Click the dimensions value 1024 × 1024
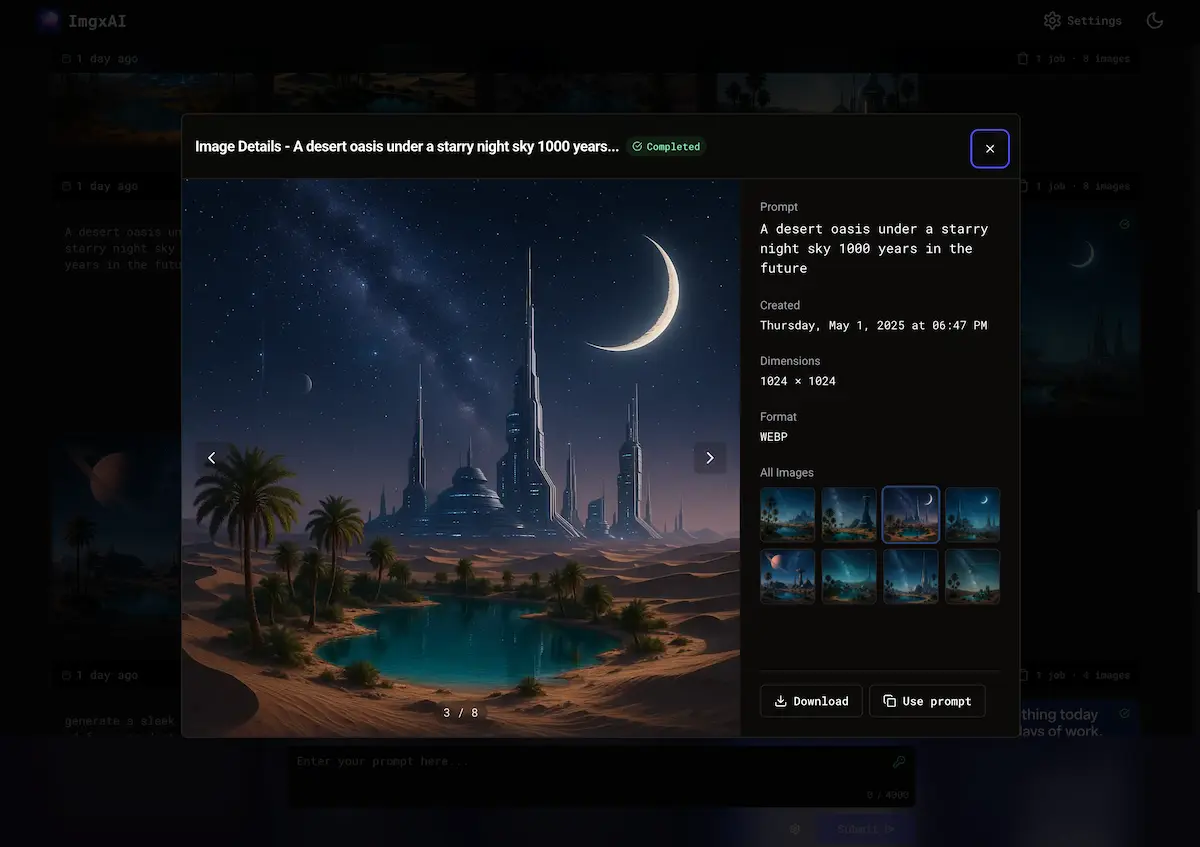Screen dimensions: 1200x847 tap(798, 381)
